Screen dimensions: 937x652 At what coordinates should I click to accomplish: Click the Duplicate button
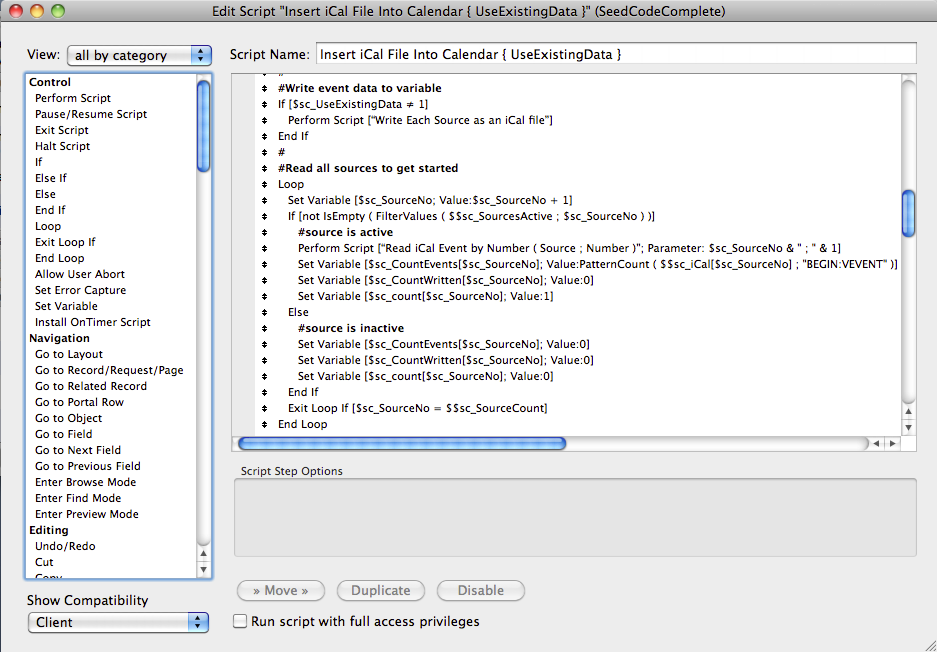tap(381, 590)
